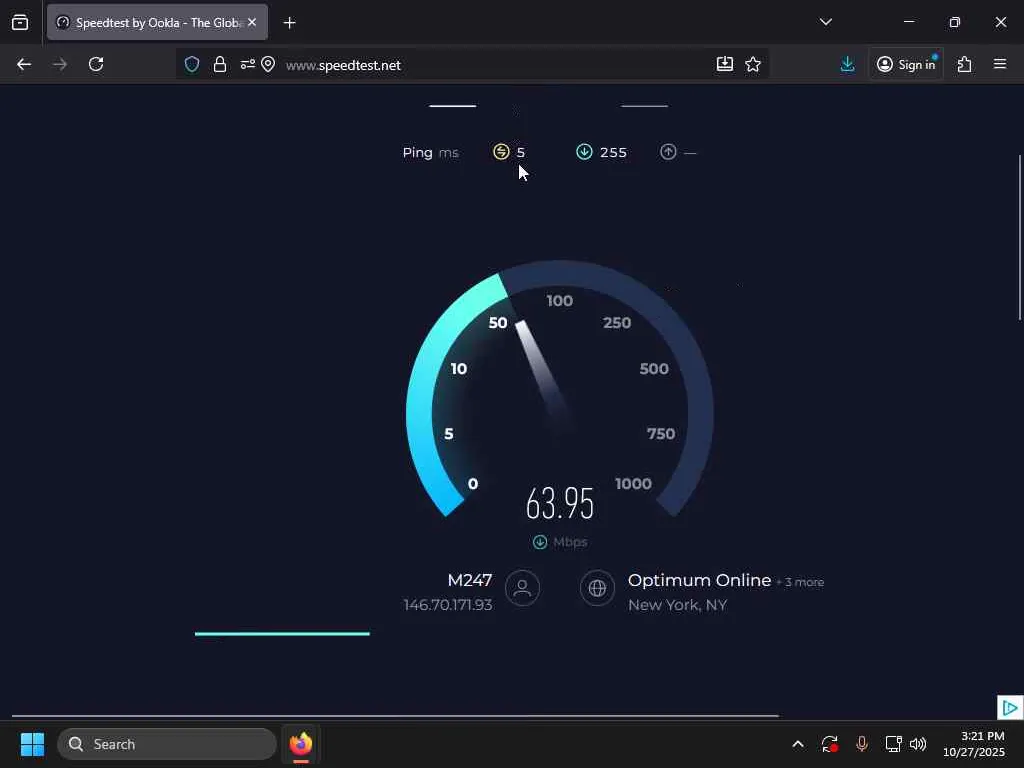
Task: Select the Speedtest by Ookla tab
Action: (x=157, y=22)
